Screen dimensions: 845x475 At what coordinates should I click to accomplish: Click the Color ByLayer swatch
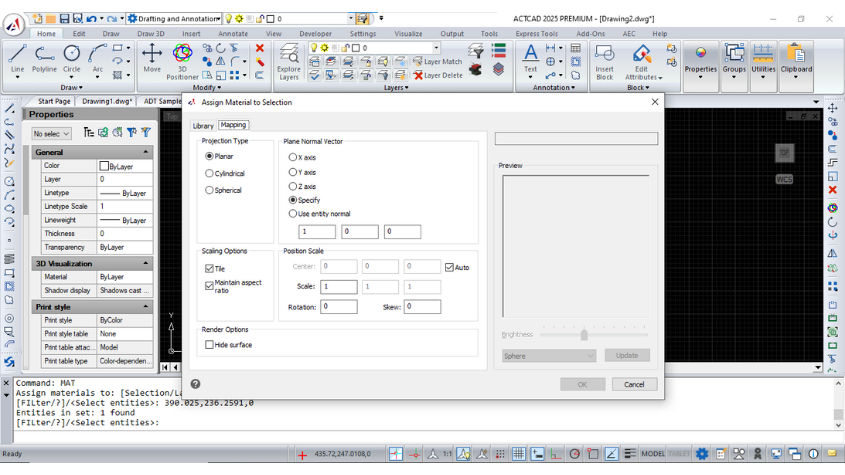click(104, 166)
